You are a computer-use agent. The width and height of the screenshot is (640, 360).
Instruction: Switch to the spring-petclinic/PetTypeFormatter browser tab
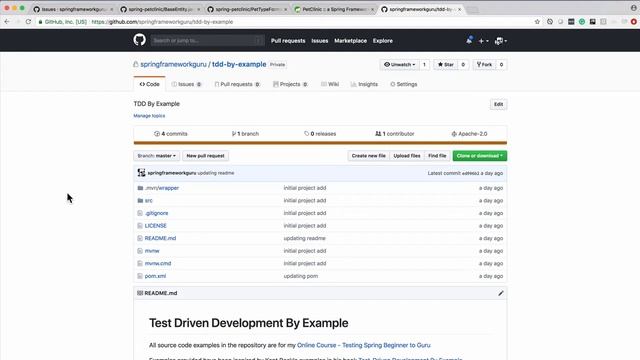(x=247, y=9)
